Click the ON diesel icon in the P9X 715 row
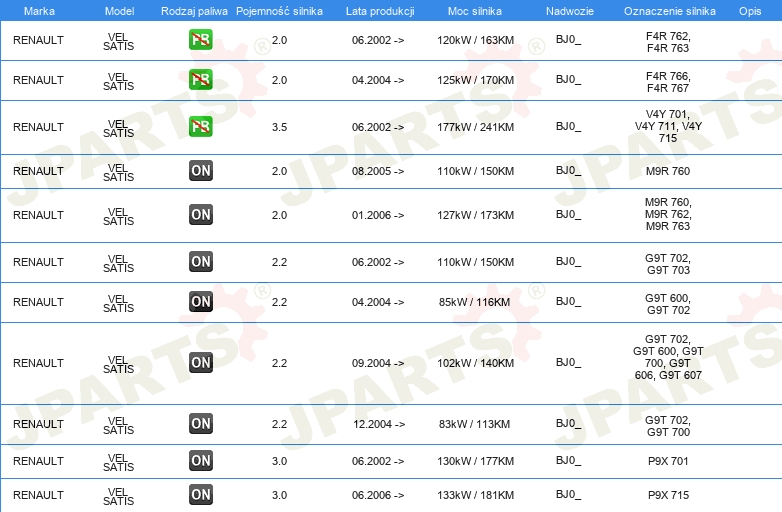782x512 pixels. point(201,494)
